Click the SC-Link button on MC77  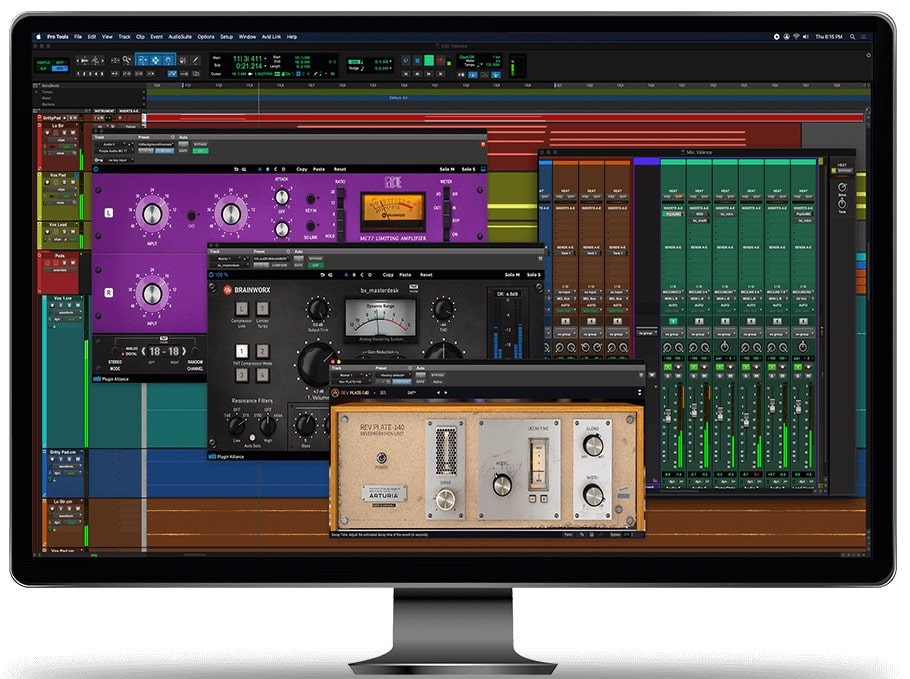point(310,226)
